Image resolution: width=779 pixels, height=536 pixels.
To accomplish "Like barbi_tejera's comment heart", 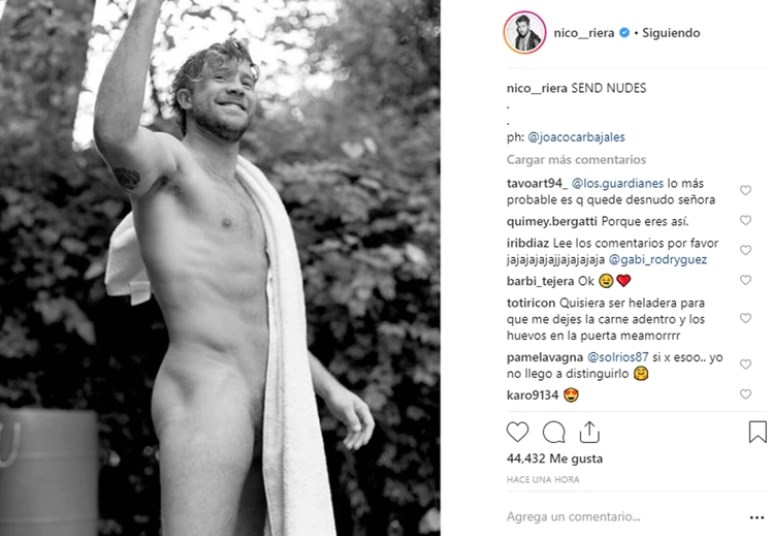I will pyautogui.click(x=745, y=280).
